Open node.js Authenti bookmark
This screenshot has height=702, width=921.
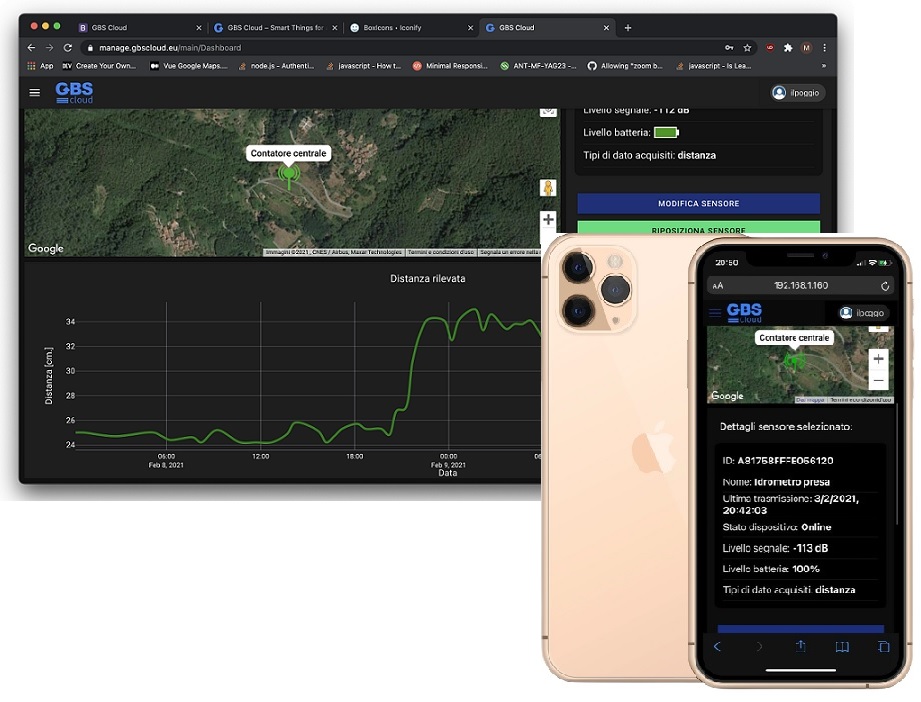point(277,66)
